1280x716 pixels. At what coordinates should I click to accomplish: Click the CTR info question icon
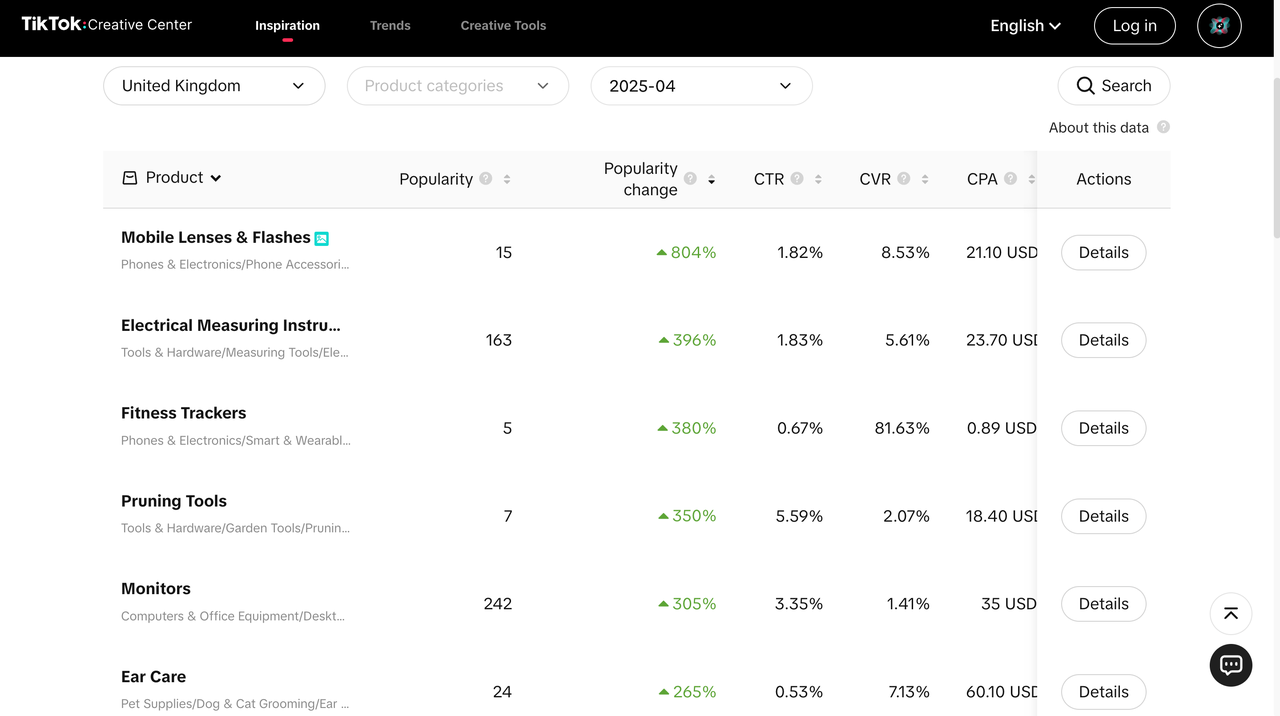(x=797, y=179)
